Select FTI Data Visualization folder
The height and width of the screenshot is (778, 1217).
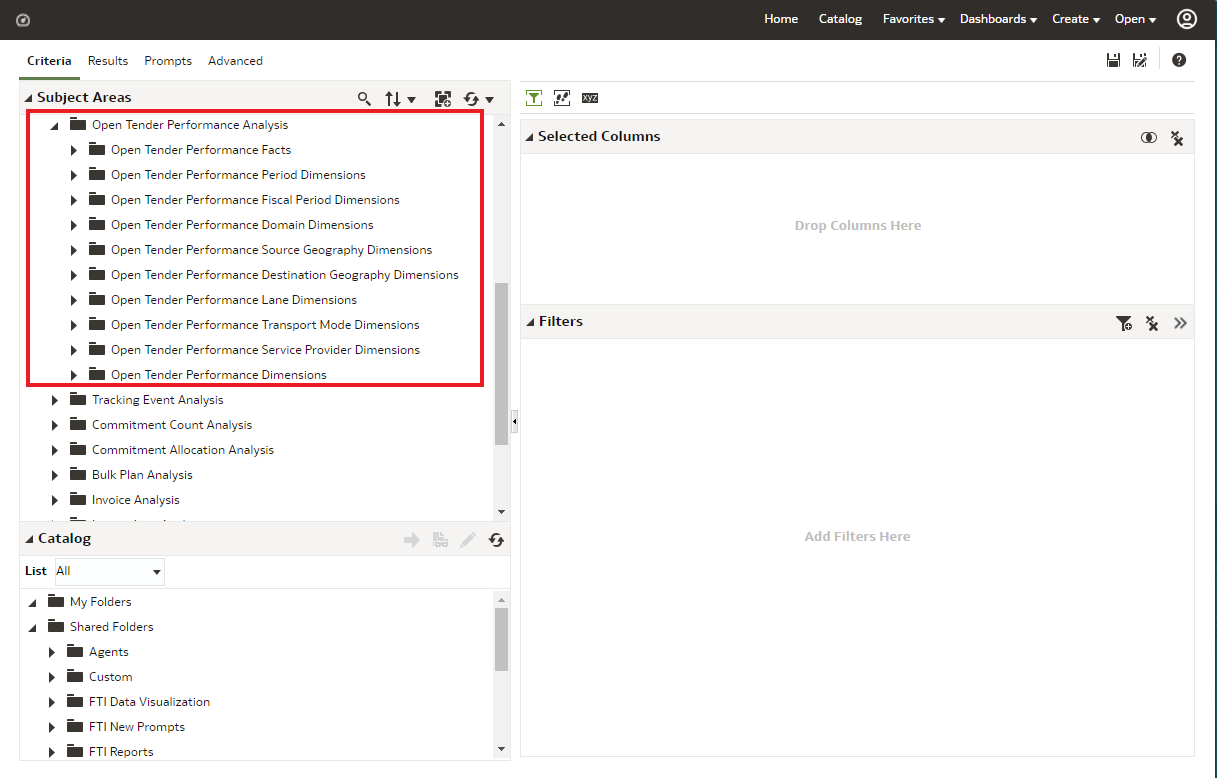coord(149,702)
